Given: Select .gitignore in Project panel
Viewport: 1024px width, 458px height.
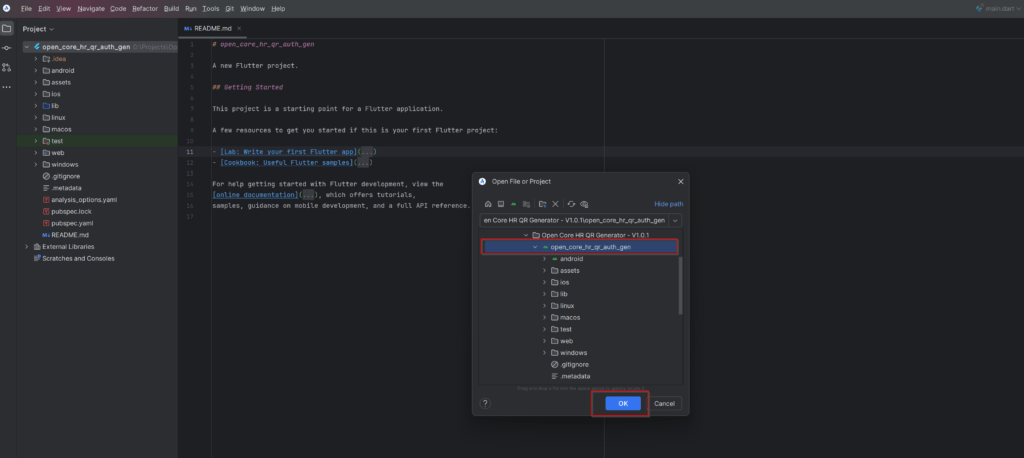Looking at the screenshot, I should [65, 176].
